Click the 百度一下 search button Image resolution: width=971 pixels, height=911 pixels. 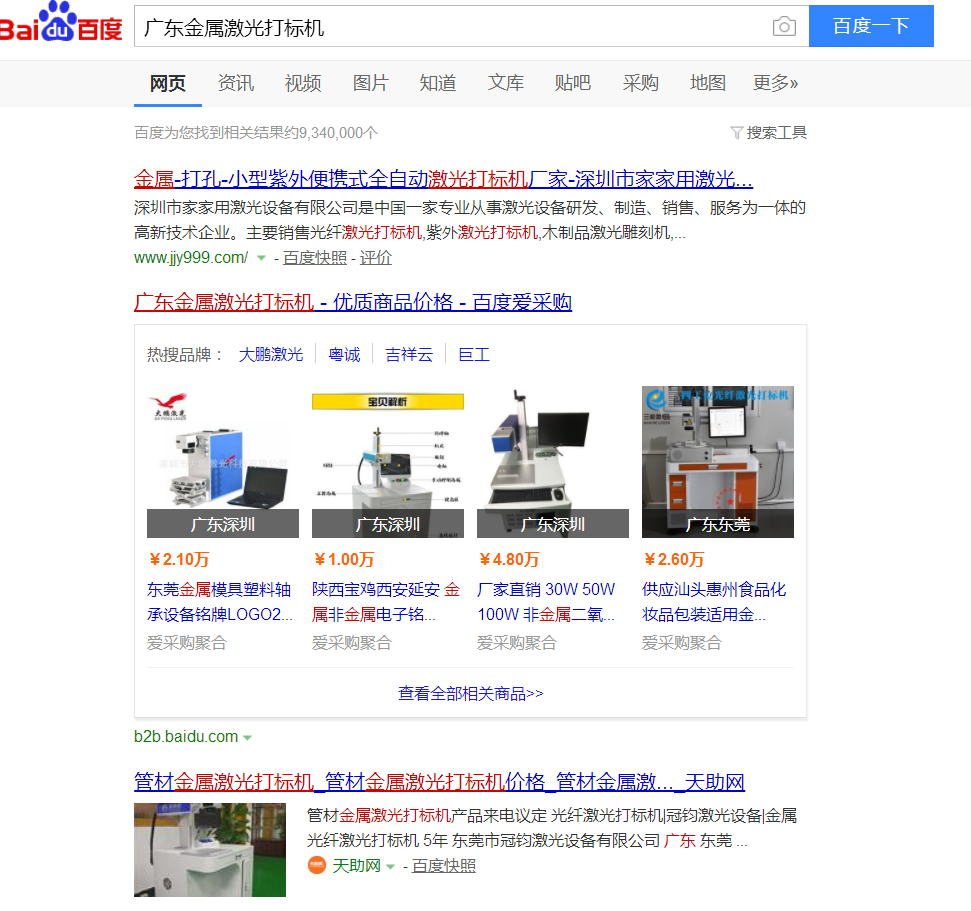871,26
